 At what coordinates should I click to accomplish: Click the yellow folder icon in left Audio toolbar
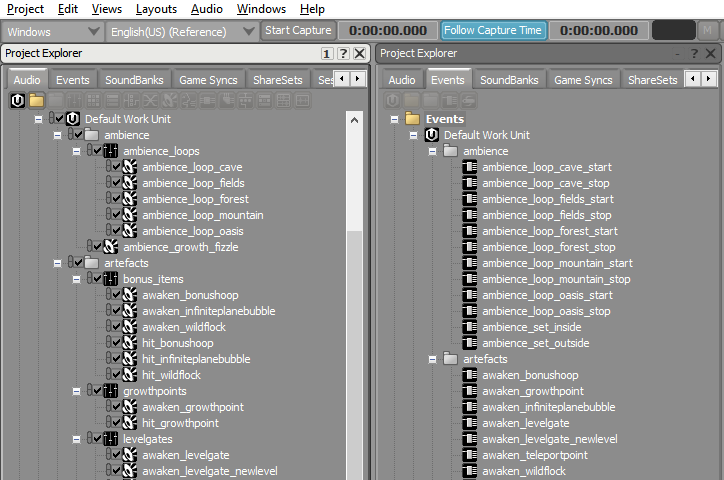[36, 100]
